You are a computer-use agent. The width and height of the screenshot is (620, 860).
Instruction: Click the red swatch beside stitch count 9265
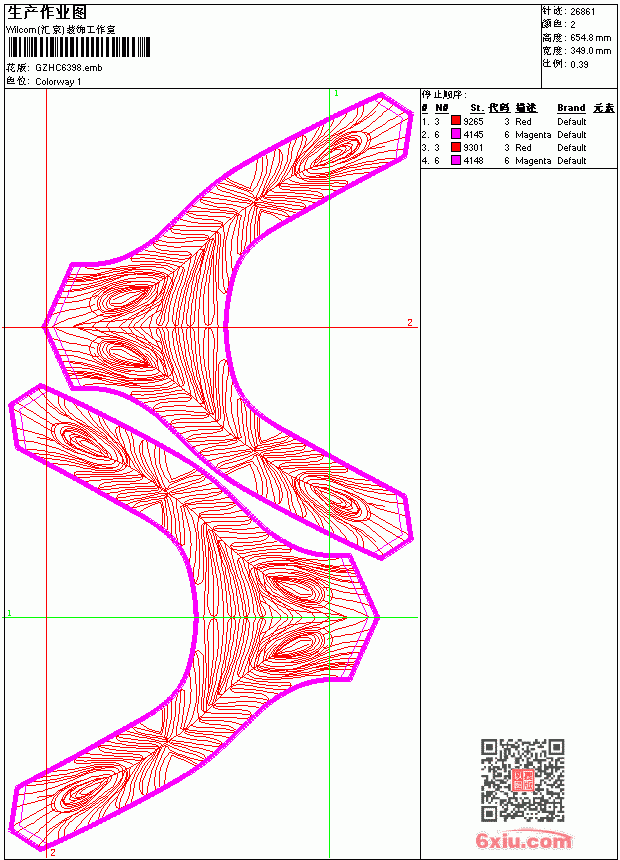455,121
